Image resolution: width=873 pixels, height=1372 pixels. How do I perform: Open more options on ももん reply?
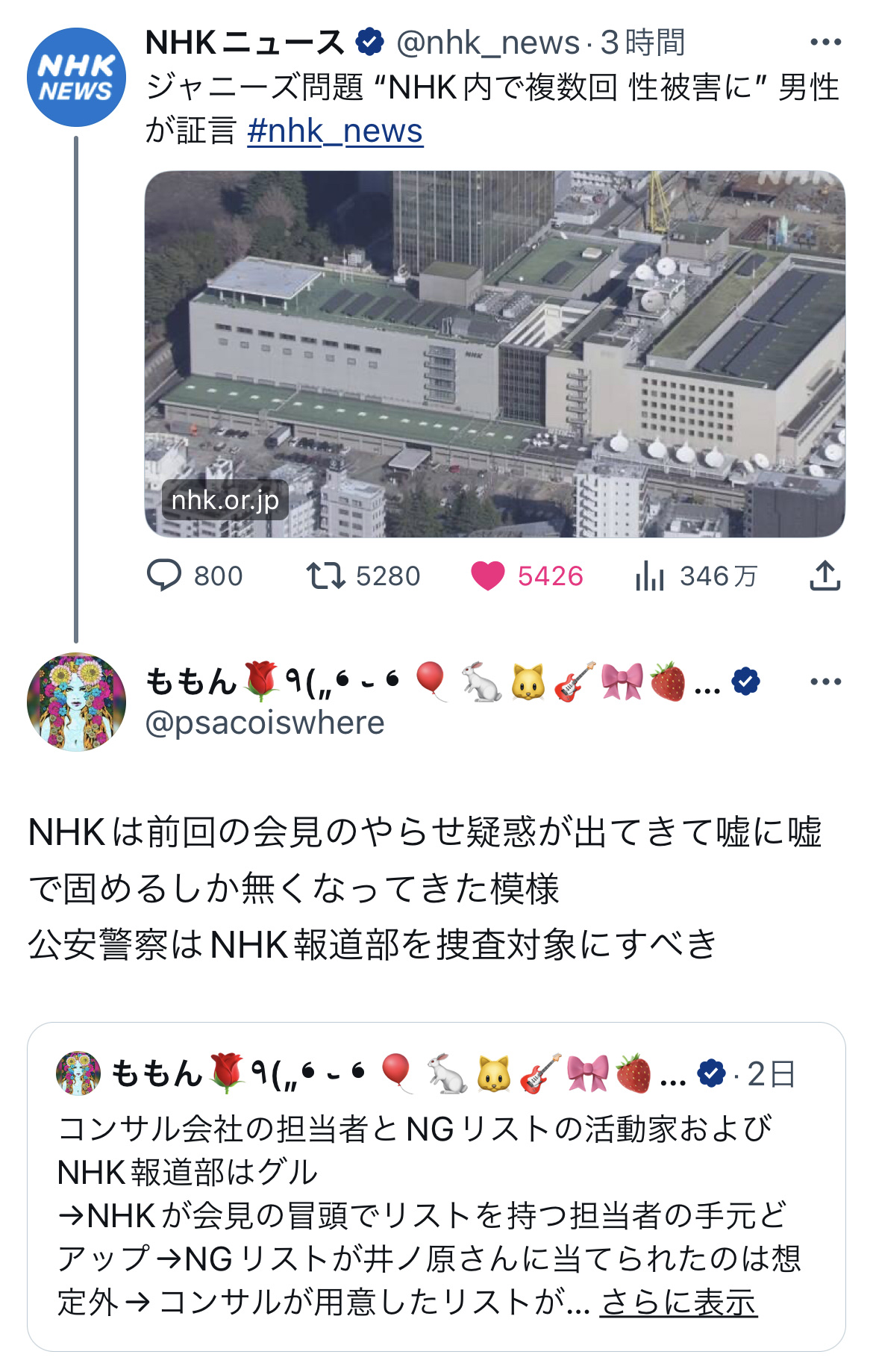coord(825,682)
